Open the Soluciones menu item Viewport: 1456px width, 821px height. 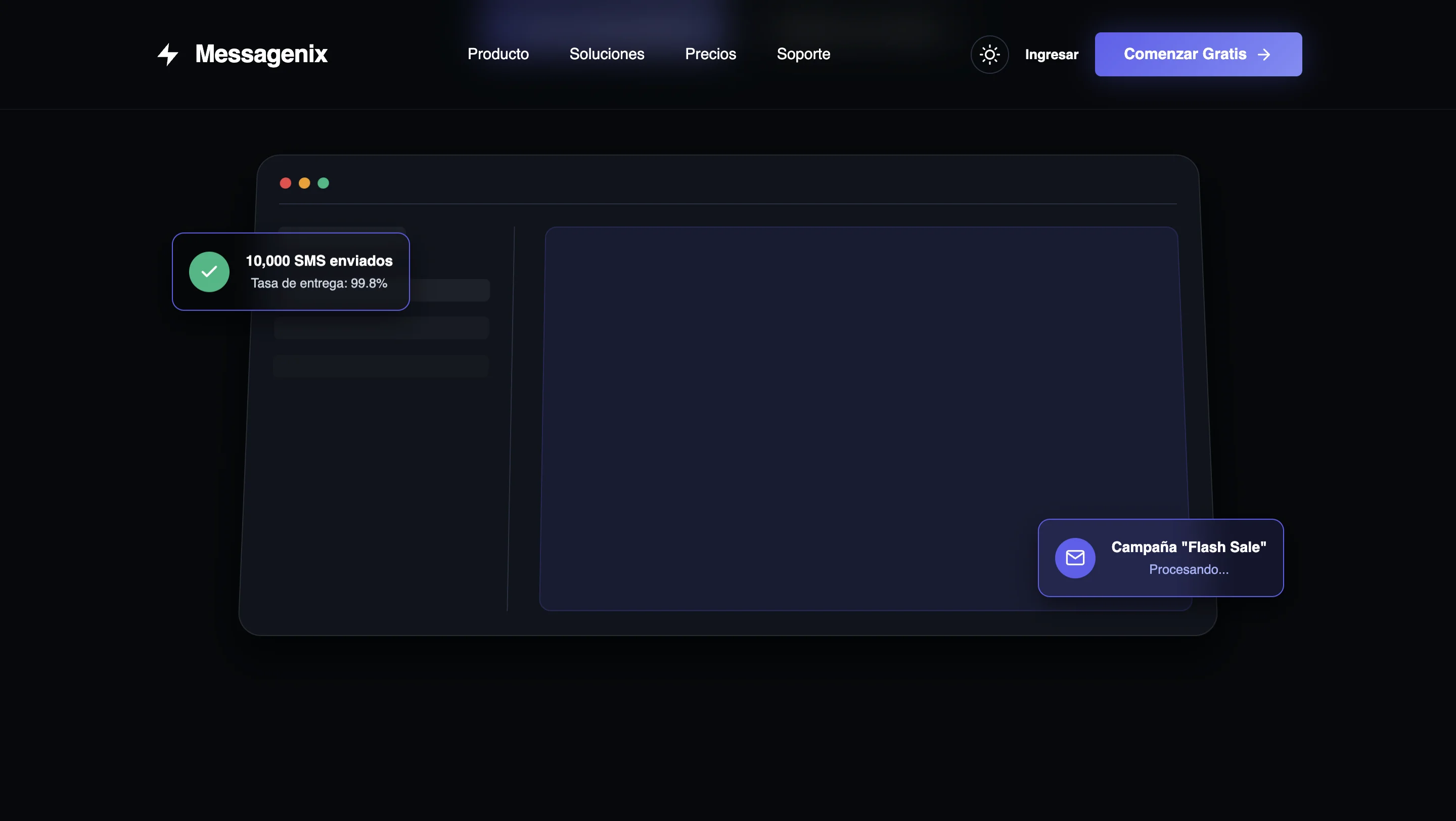(607, 54)
